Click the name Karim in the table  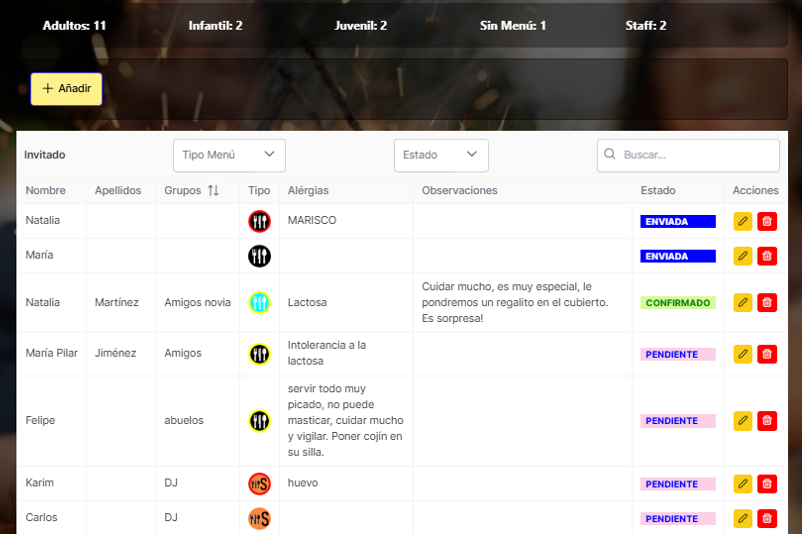(x=39, y=482)
